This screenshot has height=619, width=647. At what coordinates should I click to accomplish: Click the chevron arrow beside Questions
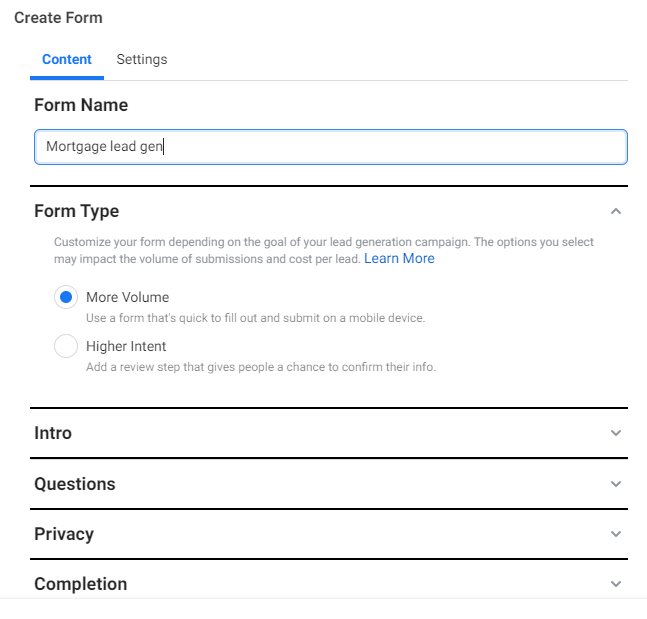[616, 483]
